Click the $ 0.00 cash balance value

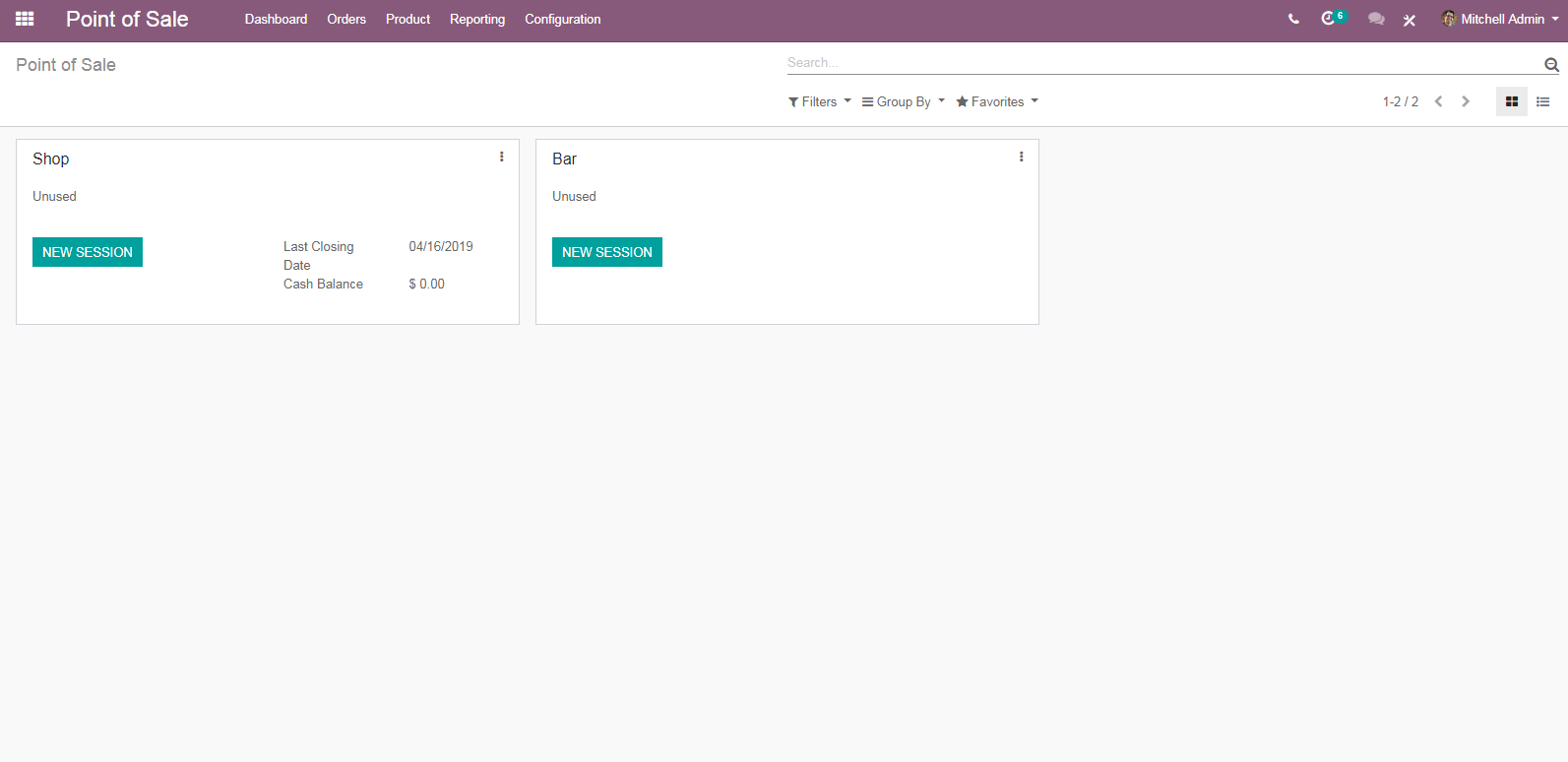point(427,284)
